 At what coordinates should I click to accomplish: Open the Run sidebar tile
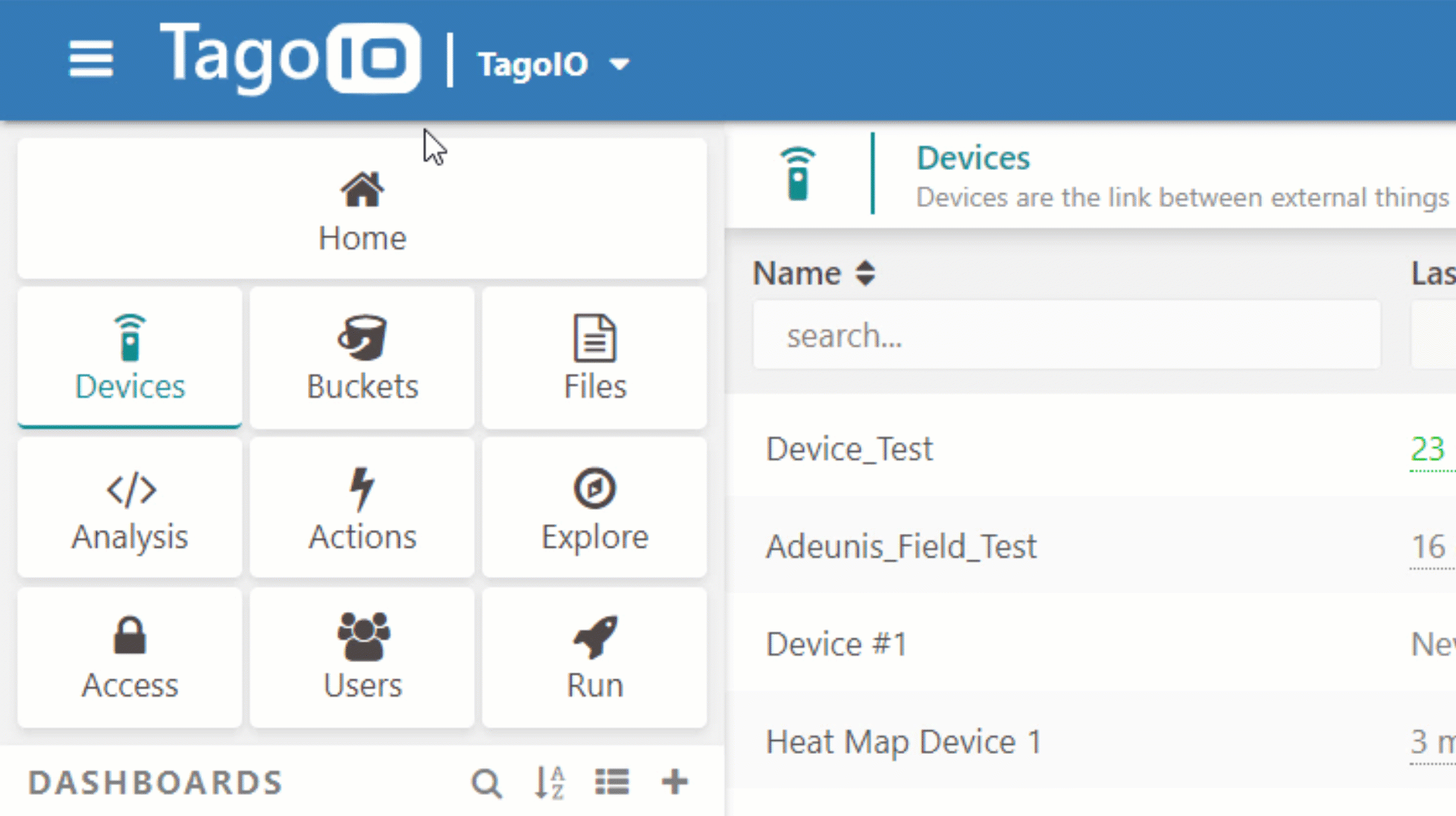[595, 657]
